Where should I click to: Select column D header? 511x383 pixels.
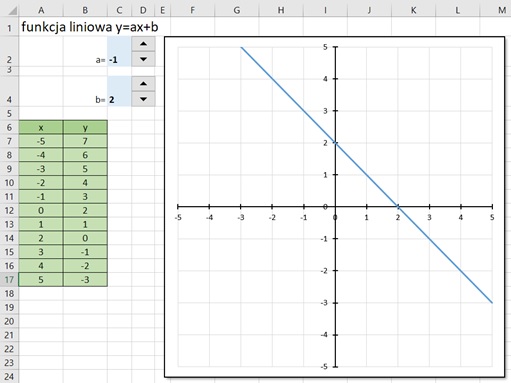tap(143, 10)
